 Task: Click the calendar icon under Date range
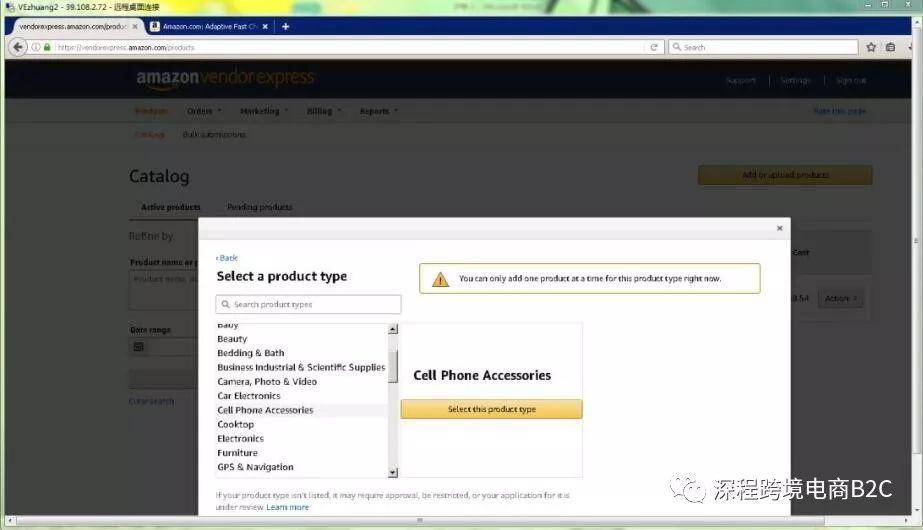pos(139,347)
